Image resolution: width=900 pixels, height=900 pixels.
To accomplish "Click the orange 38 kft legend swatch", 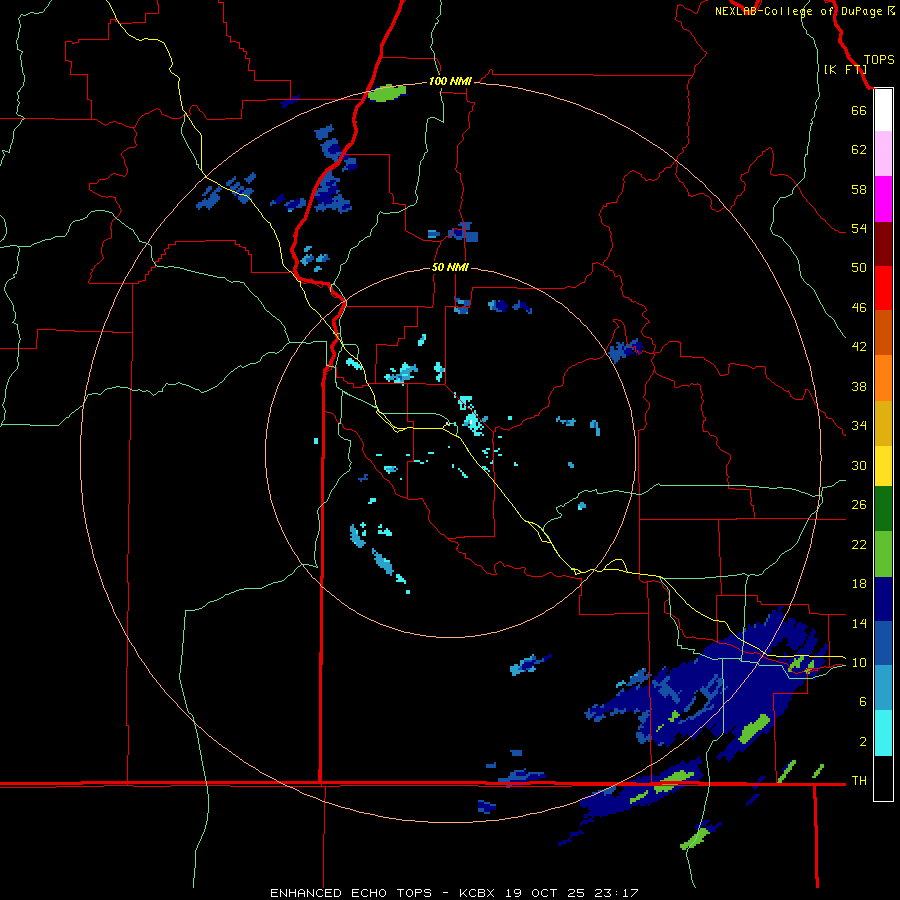I will (883, 378).
